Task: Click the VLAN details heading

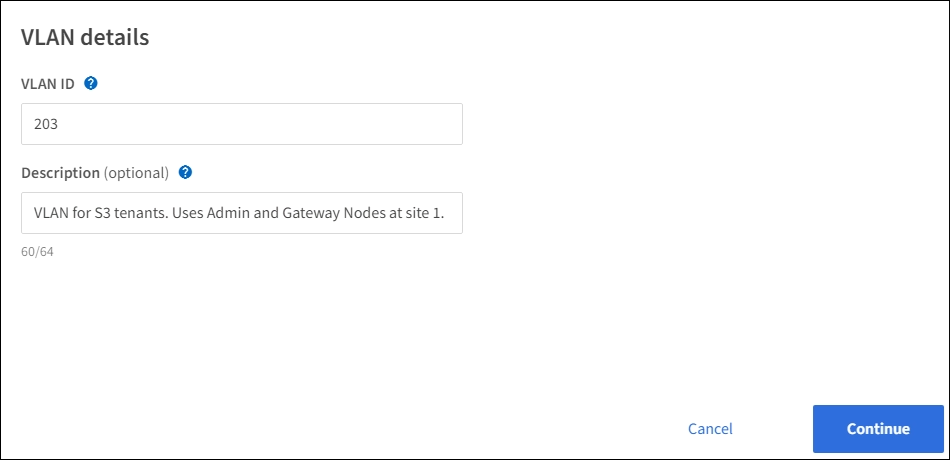Action: (x=85, y=38)
